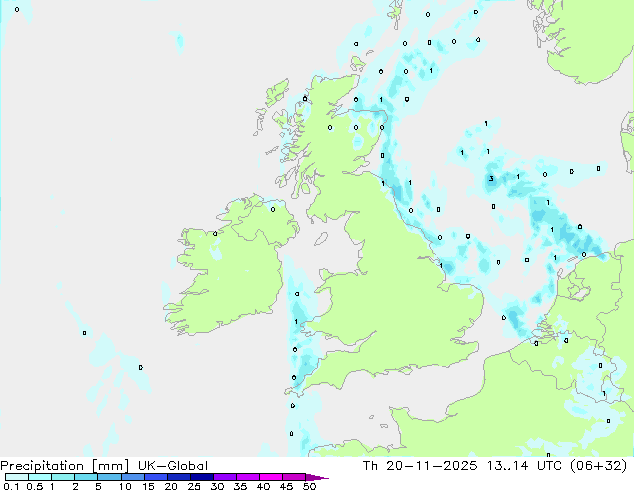Click the '10' legend scale label
Viewport: 634px width, 490px height.
pyautogui.click(x=125, y=486)
